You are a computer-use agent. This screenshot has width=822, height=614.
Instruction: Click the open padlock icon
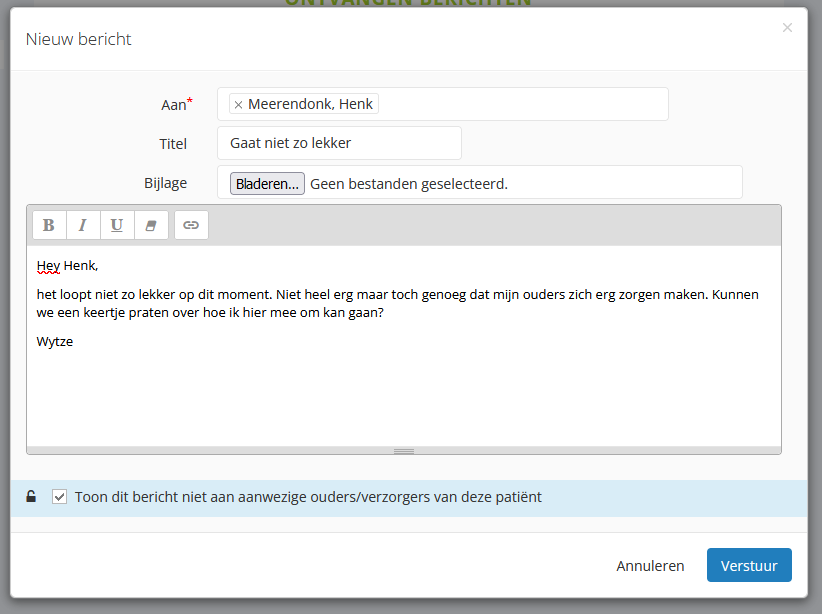(x=31, y=496)
